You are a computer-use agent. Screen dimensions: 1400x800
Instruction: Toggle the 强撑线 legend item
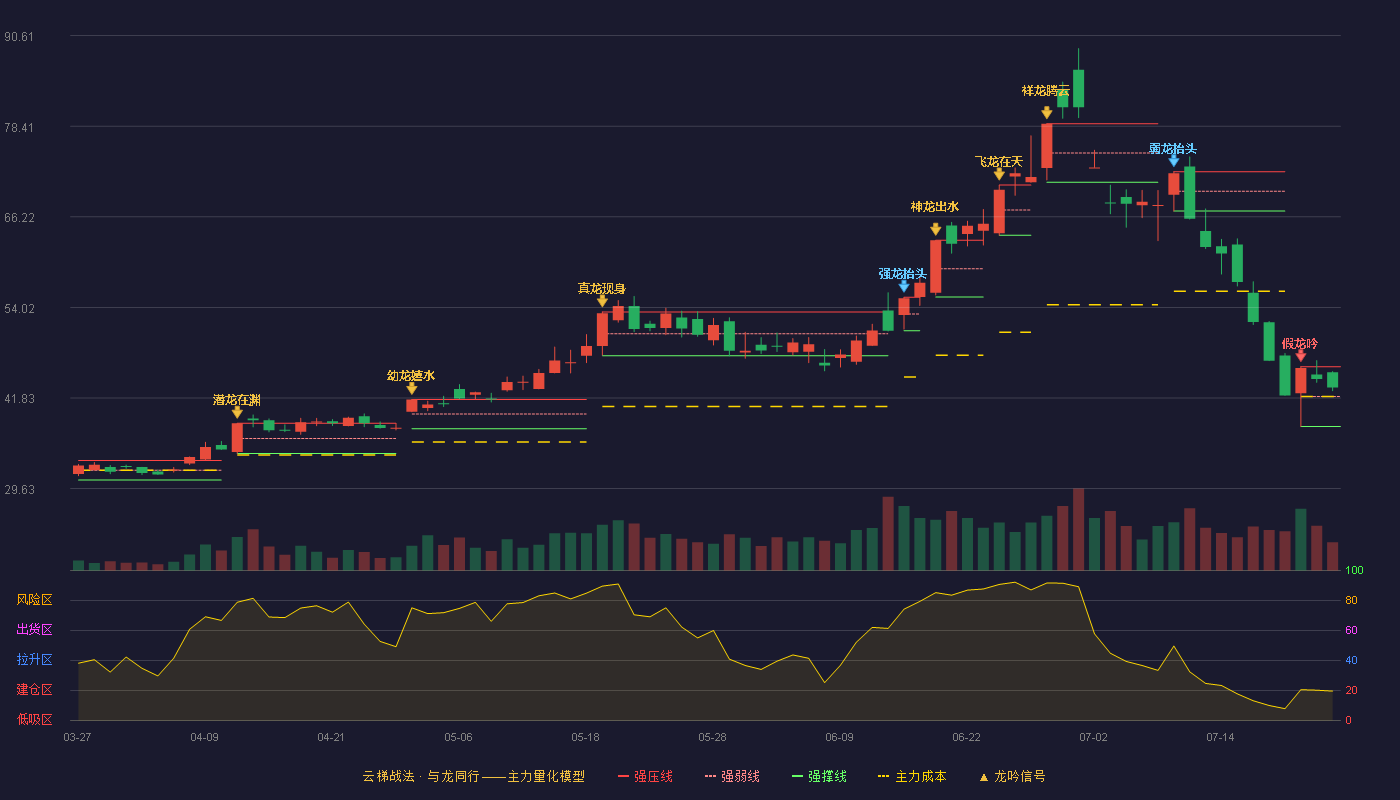click(x=819, y=776)
